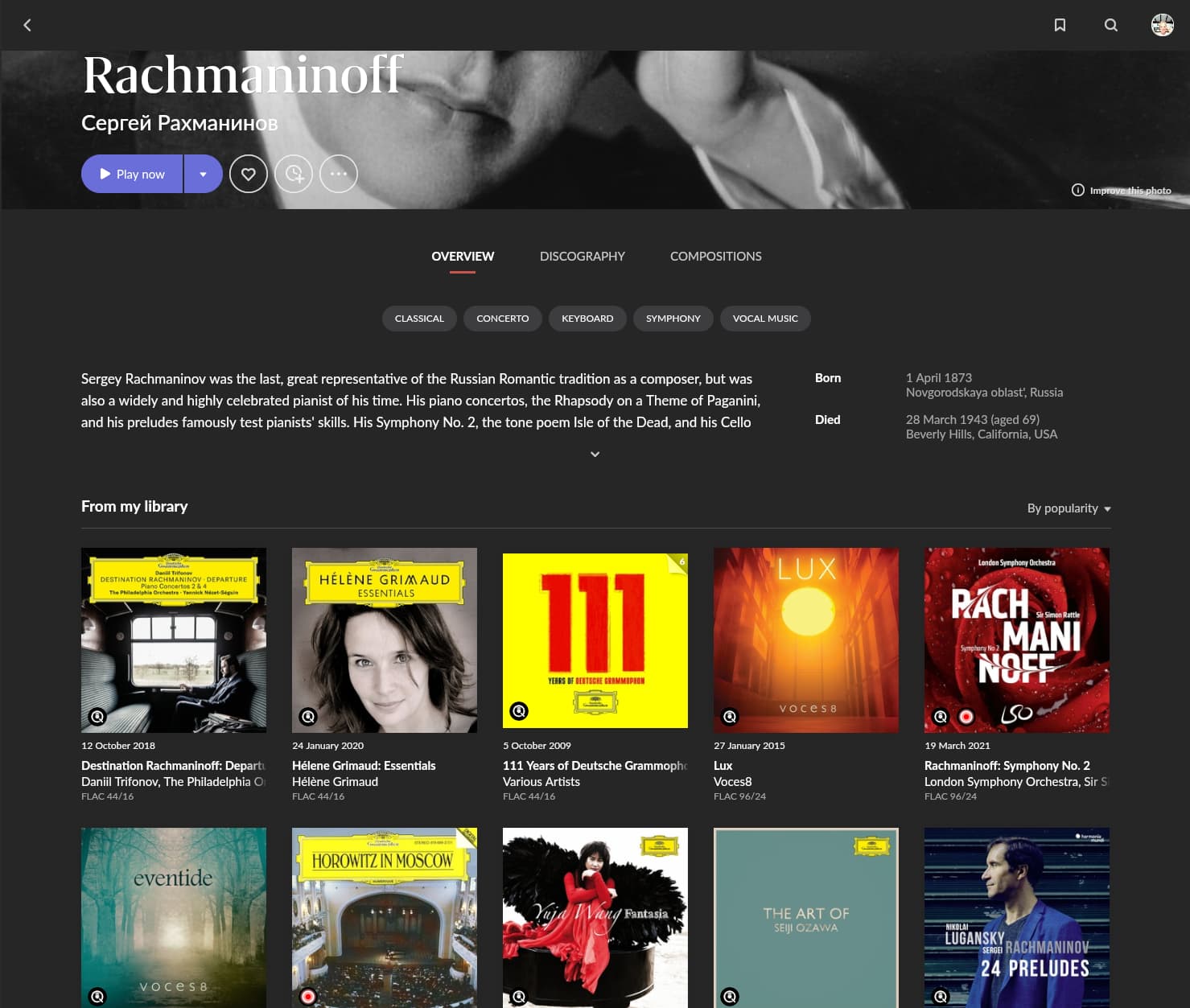The height and width of the screenshot is (1008, 1190).
Task: Add artist to library with plus icon
Action: (294, 174)
